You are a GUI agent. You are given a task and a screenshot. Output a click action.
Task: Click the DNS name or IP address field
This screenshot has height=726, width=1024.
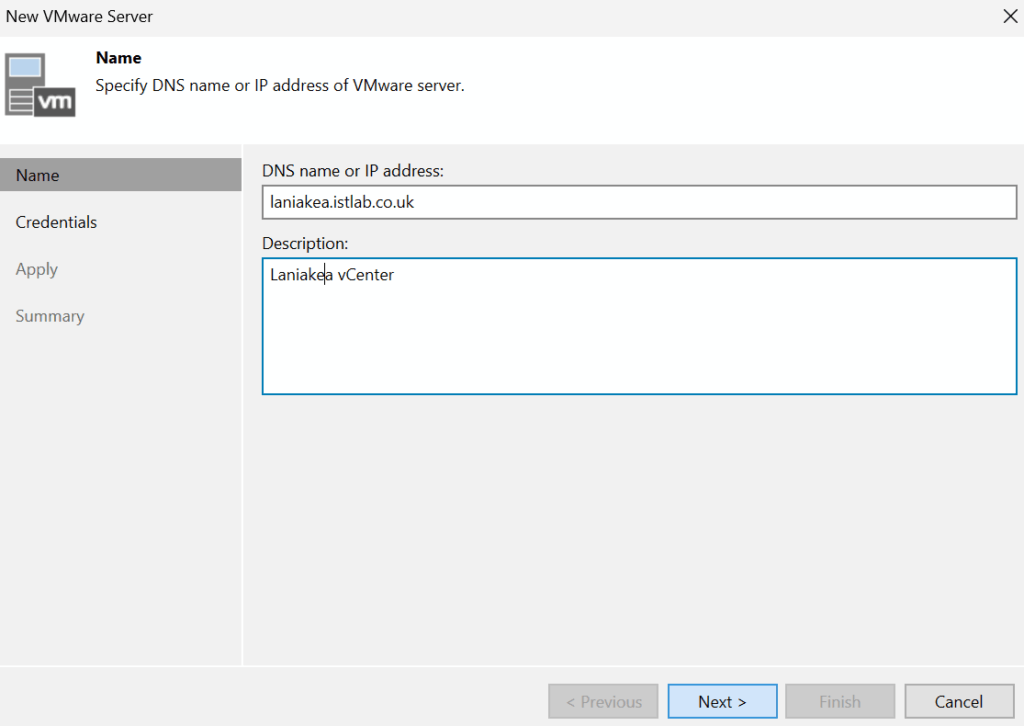pyautogui.click(x=639, y=202)
